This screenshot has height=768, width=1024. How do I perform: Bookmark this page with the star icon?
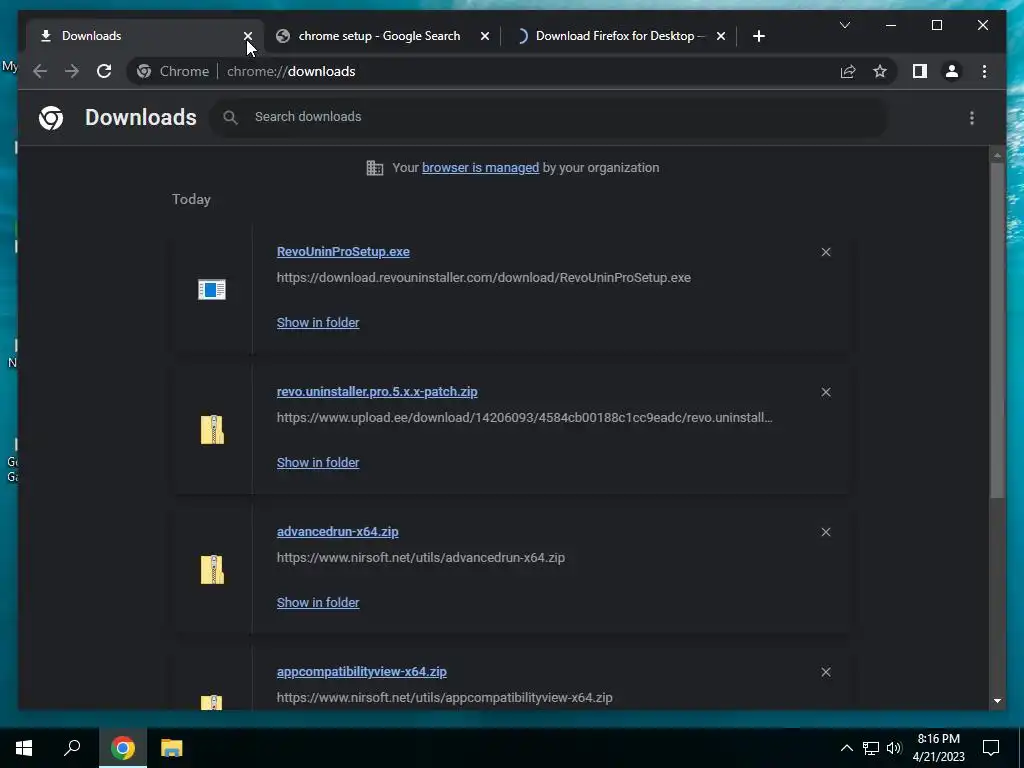point(880,71)
